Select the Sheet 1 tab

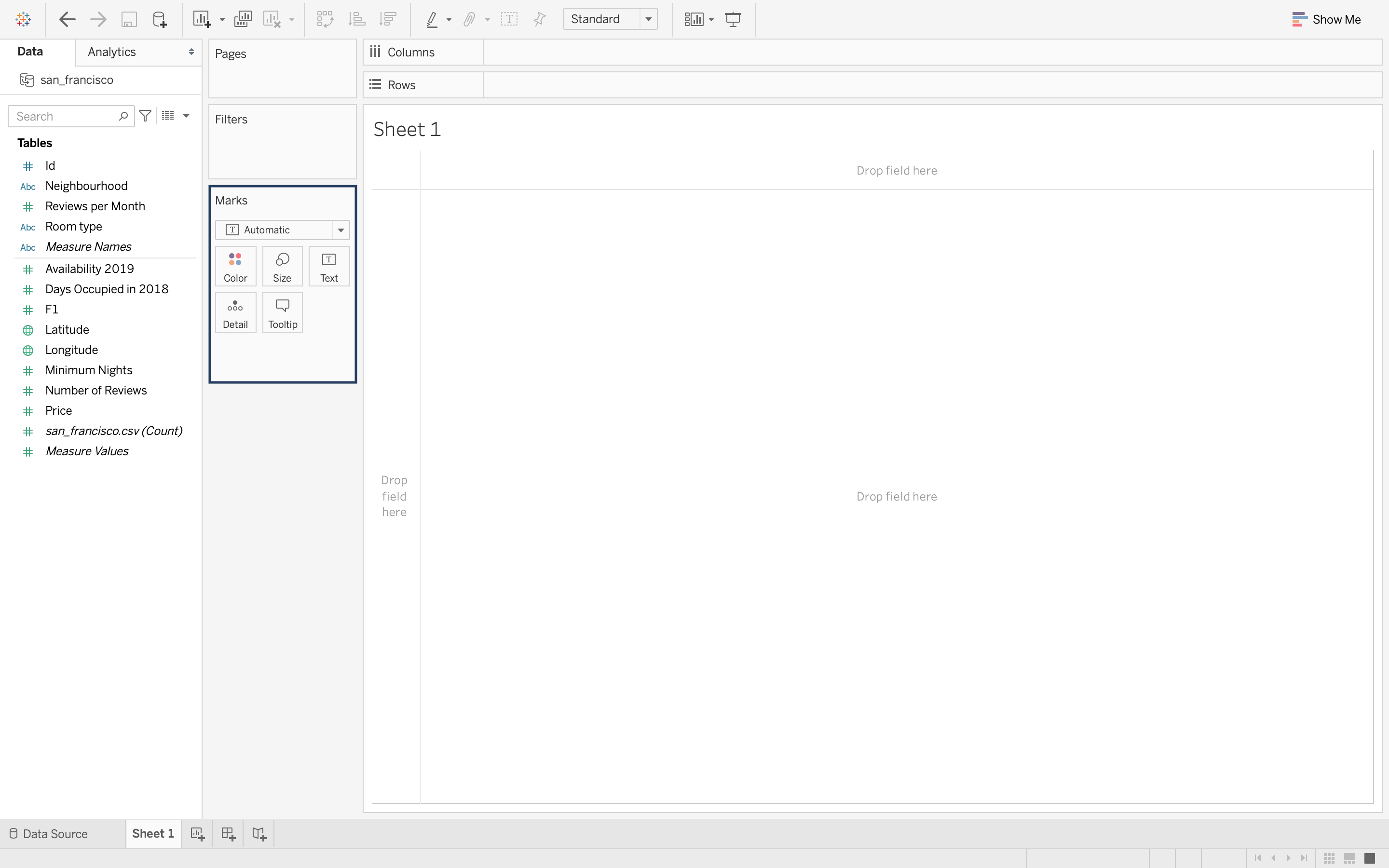tap(153, 834)
